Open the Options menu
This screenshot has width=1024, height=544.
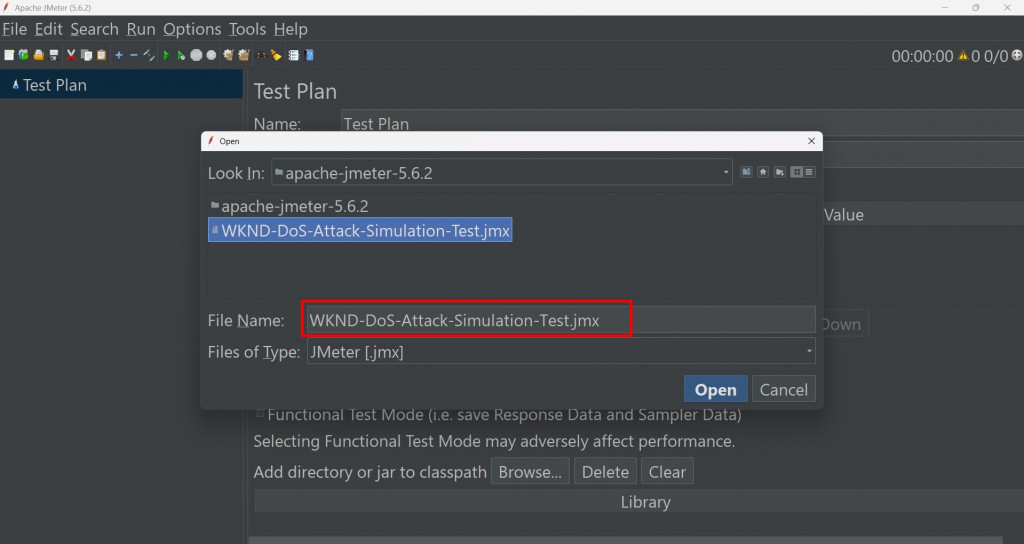click(192, 29)
